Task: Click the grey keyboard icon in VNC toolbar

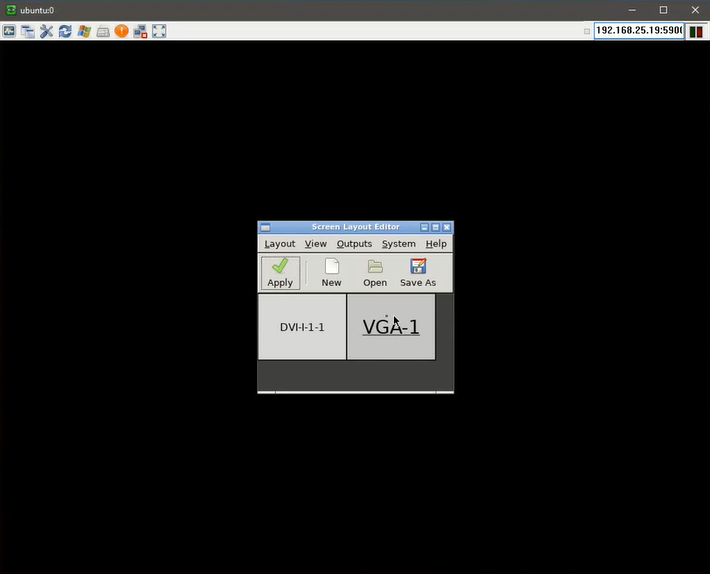Action: (103, 31)
